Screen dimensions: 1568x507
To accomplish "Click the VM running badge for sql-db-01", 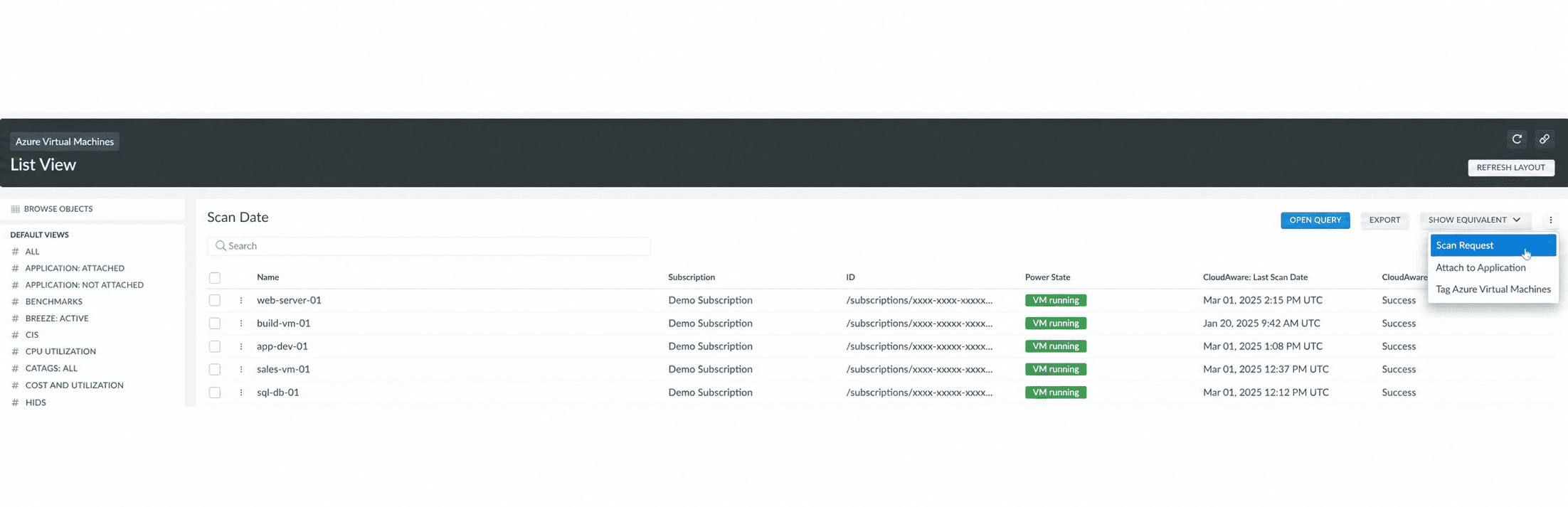I will (1055, 393).
